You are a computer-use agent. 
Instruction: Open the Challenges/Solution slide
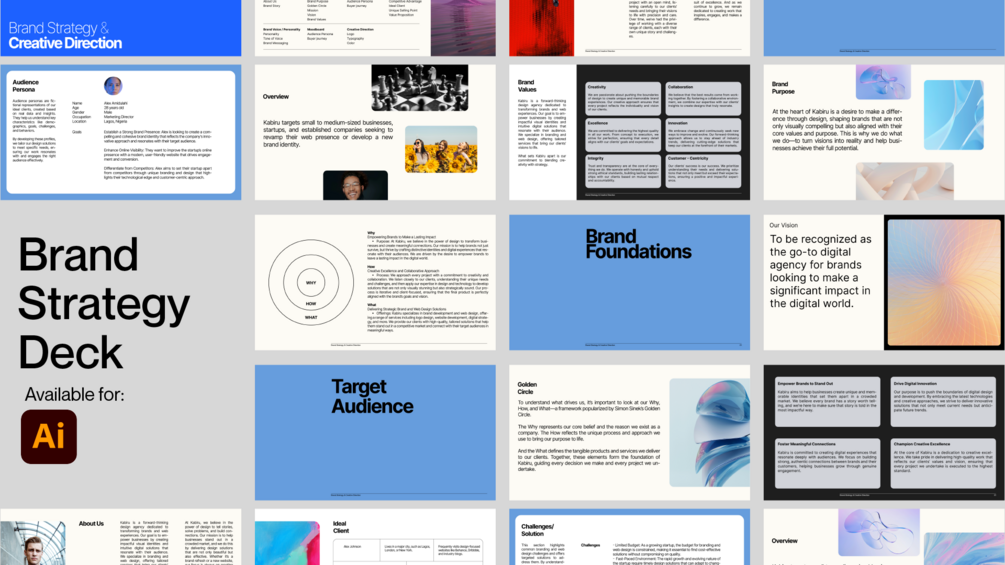tap(629, 537)
